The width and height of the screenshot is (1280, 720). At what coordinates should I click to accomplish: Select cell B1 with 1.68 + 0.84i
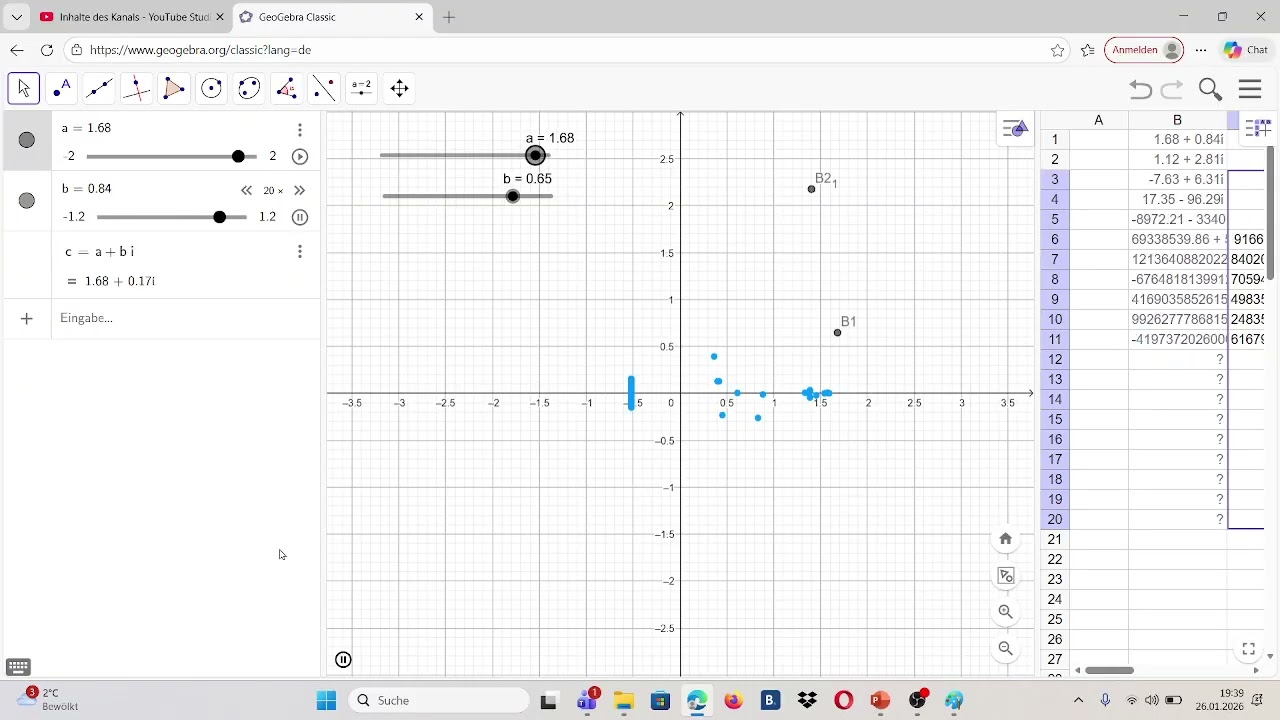point(1178,139)
